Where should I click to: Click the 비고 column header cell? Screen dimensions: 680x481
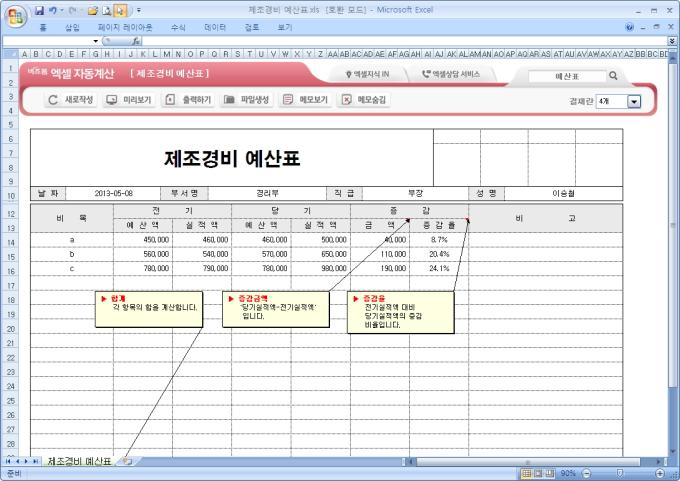[546, 218]
